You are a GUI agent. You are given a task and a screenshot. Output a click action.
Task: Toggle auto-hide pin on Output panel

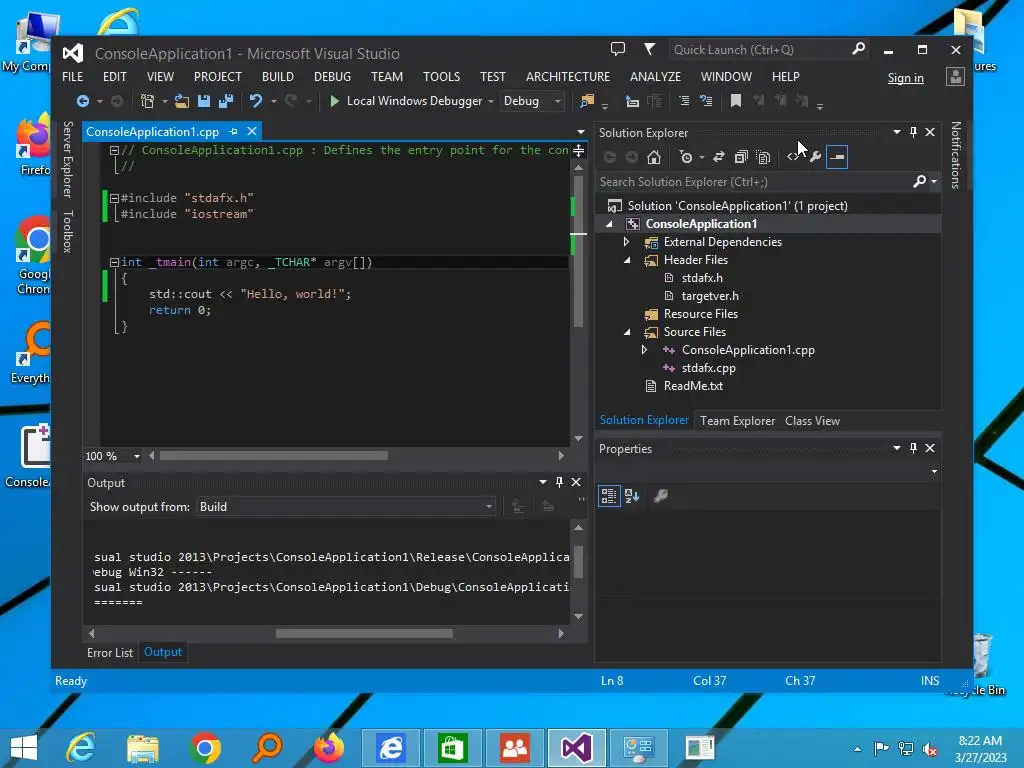click(559, 482)
